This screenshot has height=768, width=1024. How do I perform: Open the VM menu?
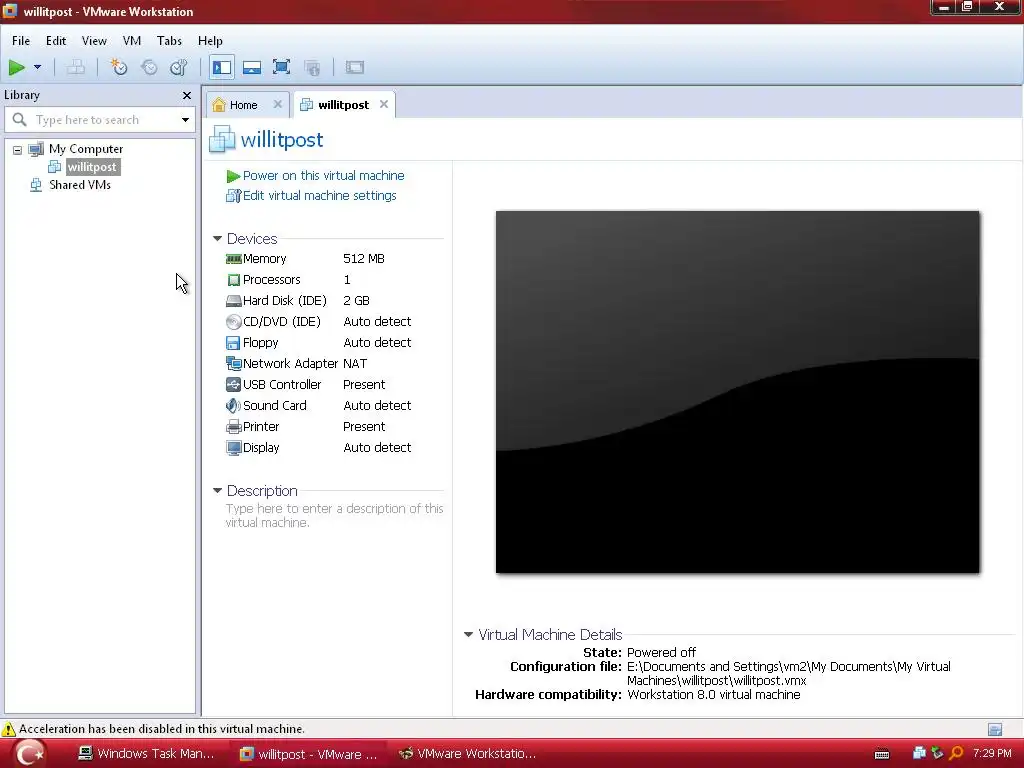pos(132,40)
